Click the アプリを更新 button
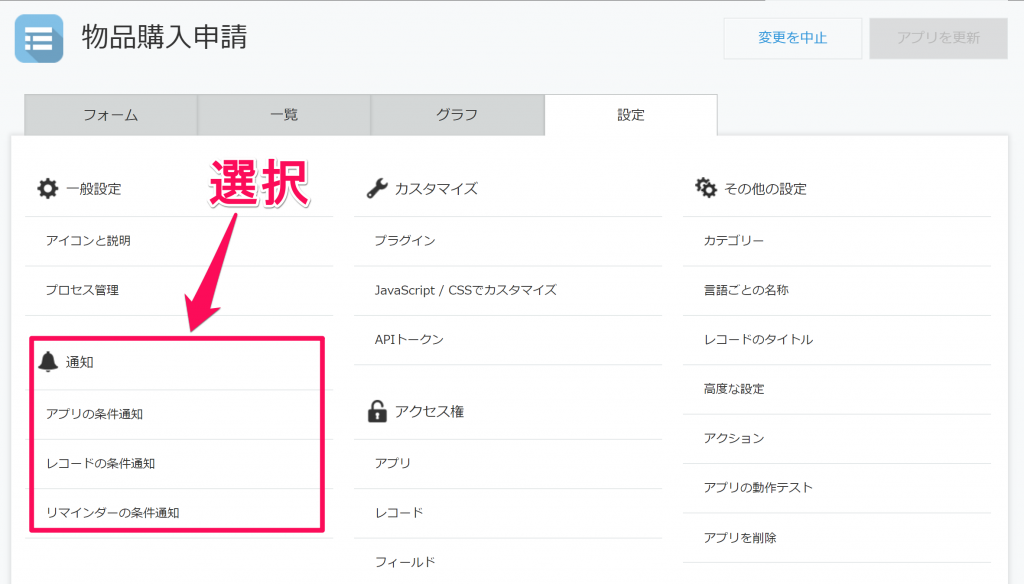This screenshot has width=1024, height=584. coord(938,39)
